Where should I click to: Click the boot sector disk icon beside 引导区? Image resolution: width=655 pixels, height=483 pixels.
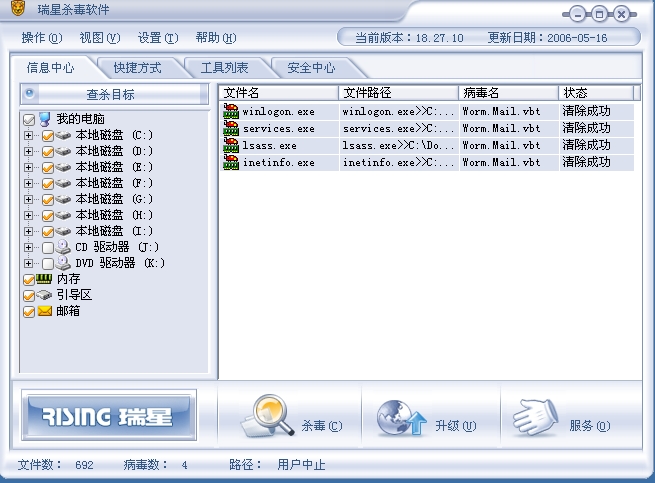click(44, 295)
